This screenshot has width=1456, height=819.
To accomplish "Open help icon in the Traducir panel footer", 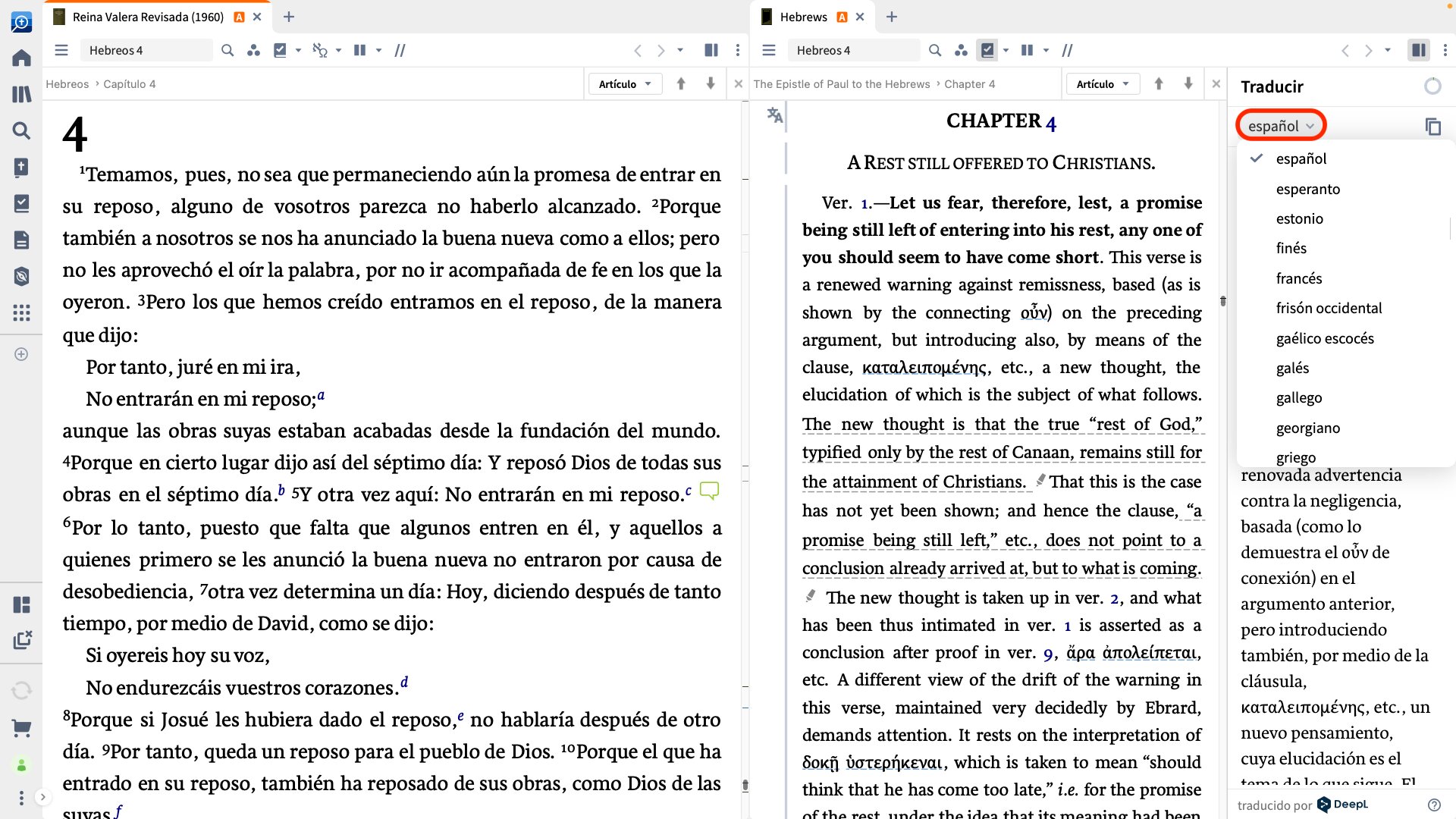I will (x=1433, y=805).
